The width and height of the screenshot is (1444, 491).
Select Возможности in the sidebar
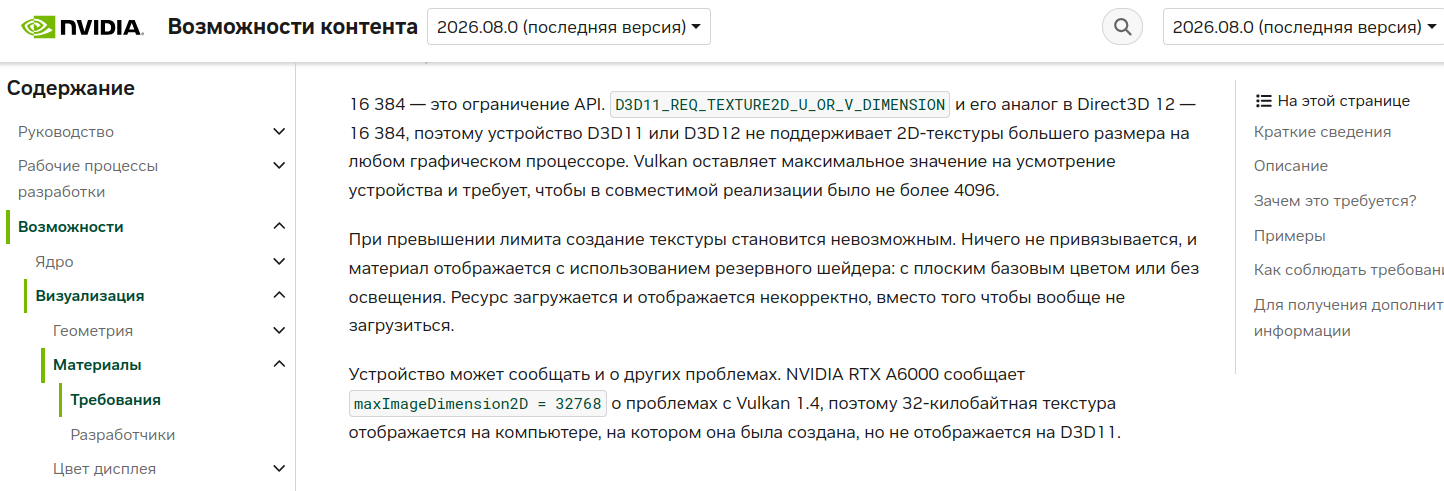coord(71,227)
